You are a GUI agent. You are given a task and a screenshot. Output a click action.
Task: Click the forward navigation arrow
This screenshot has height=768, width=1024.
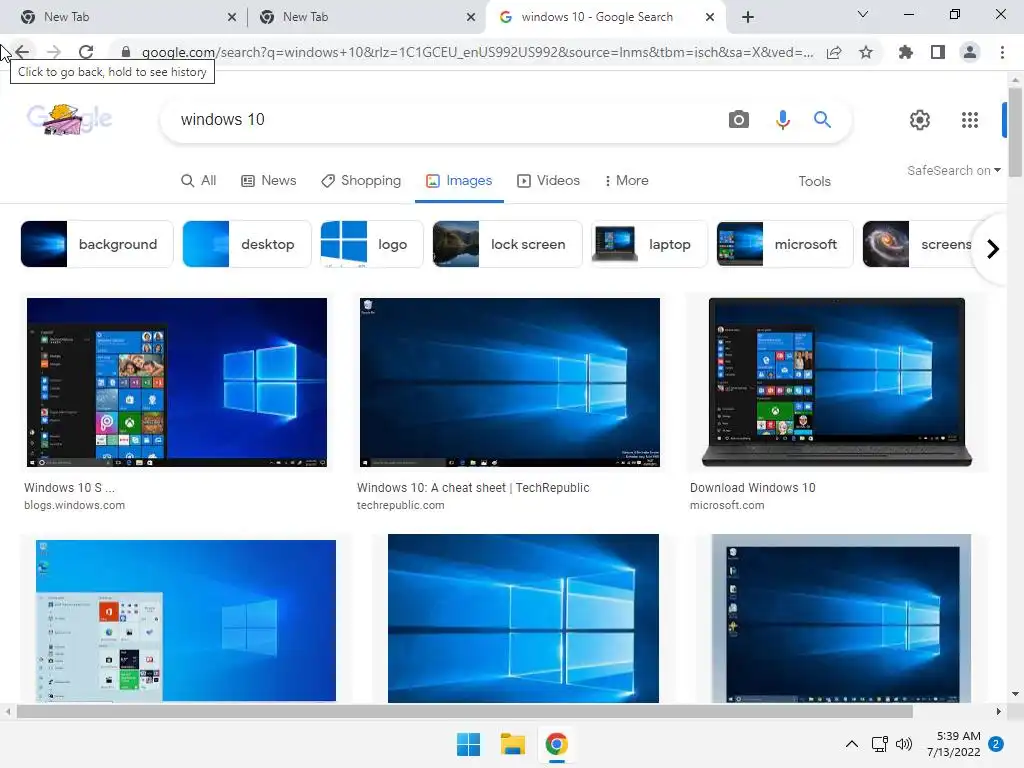coord(54,52)
